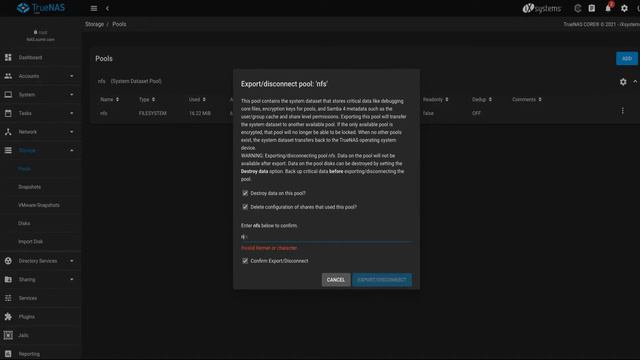Expand the Network menu arrow
The image size is (640, 360).
(72, 131)
